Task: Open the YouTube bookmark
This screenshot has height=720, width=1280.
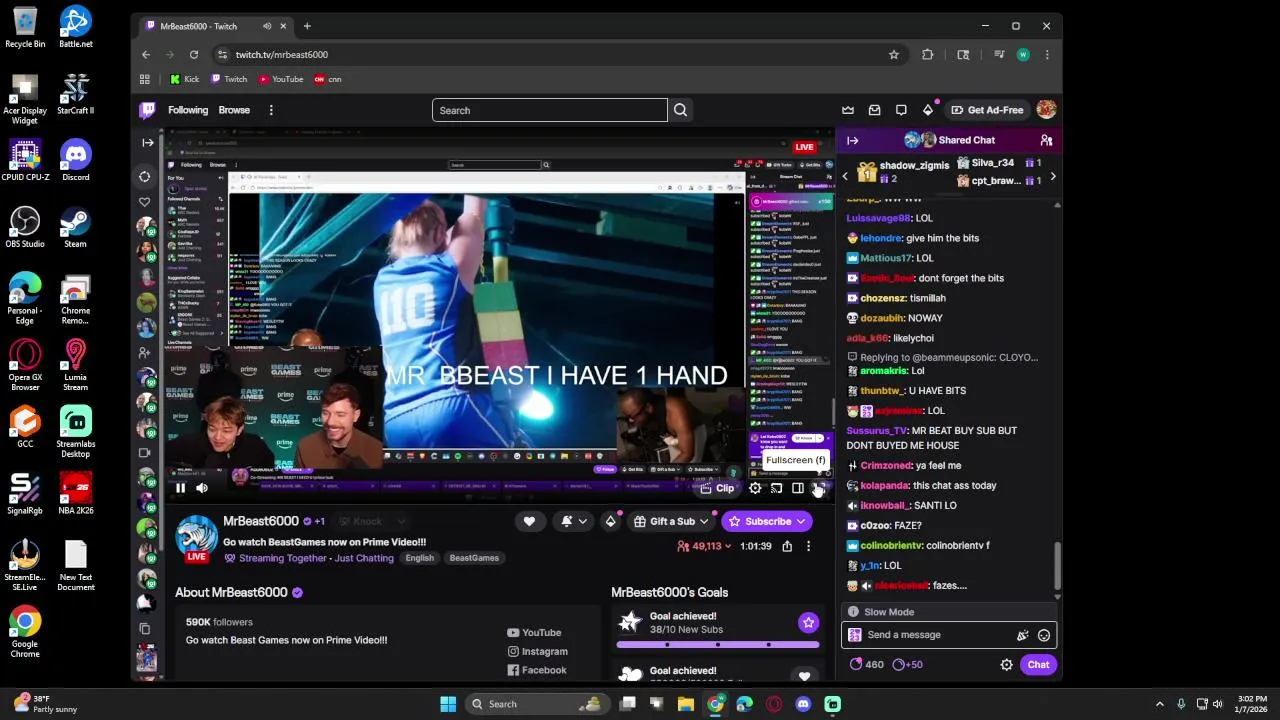Action: click(280, 79)
